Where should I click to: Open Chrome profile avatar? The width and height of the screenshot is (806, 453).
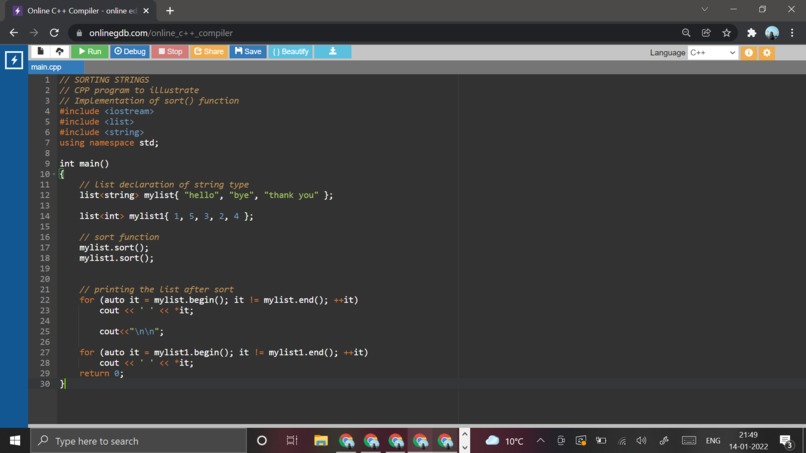click(x=772, y=33)
